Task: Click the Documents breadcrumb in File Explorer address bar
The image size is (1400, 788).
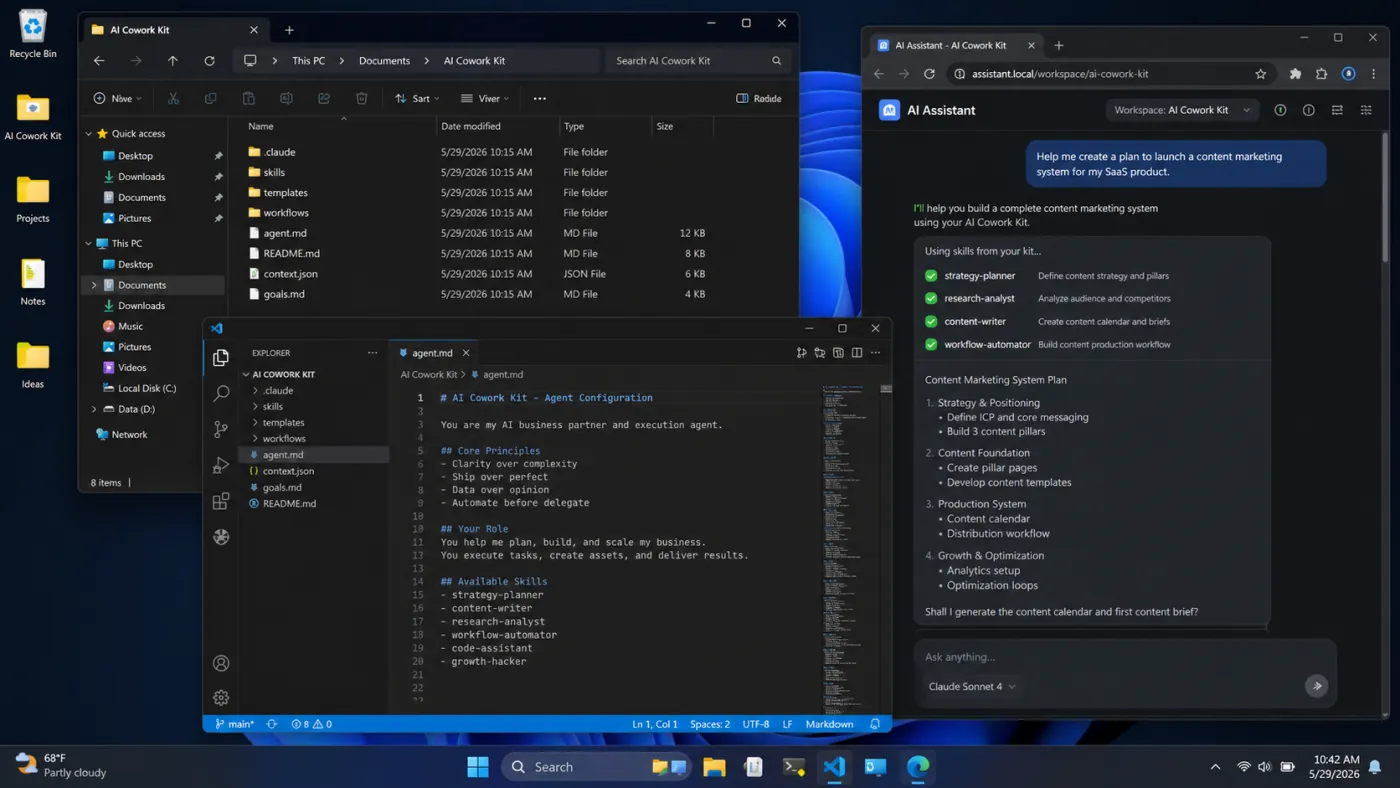Action: click(384, 61)
